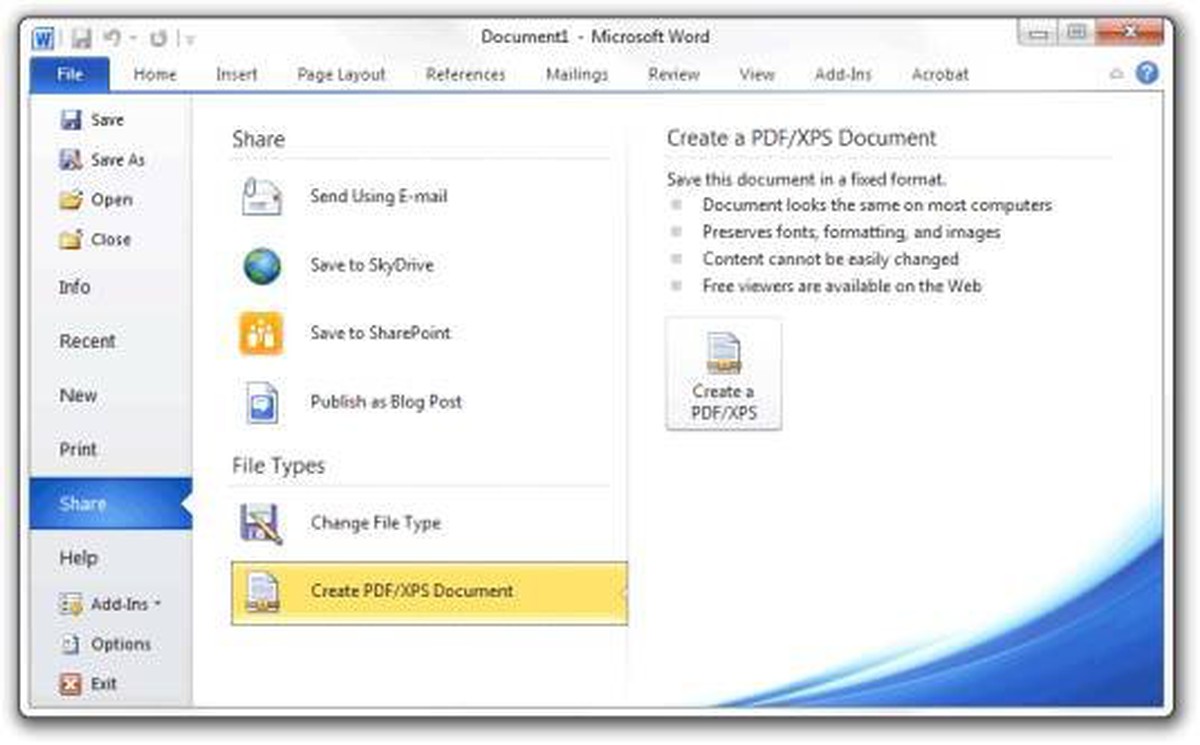Switch to the Page Layout tab
This screenshot has width=1200, height=745.
[341, 74]
